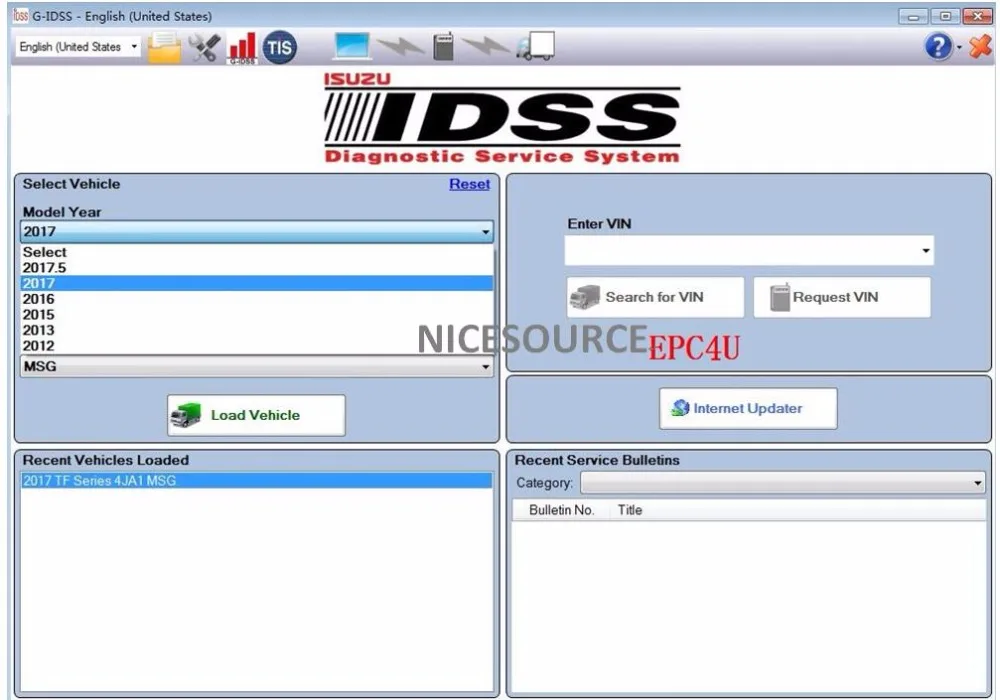Click the Reset link in Select Vehicle
Image resolution: width=1000 pixels, height=700 pixels.
coord(469,184)
